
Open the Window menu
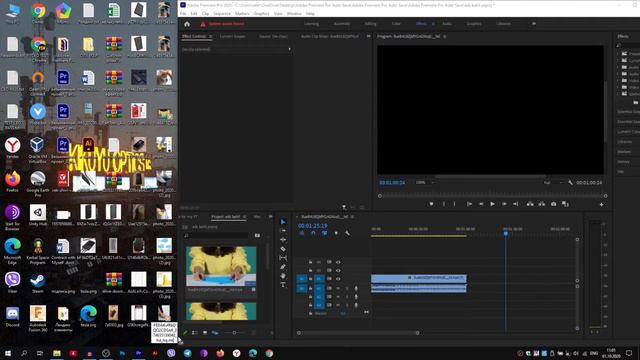tap(294, 13)
